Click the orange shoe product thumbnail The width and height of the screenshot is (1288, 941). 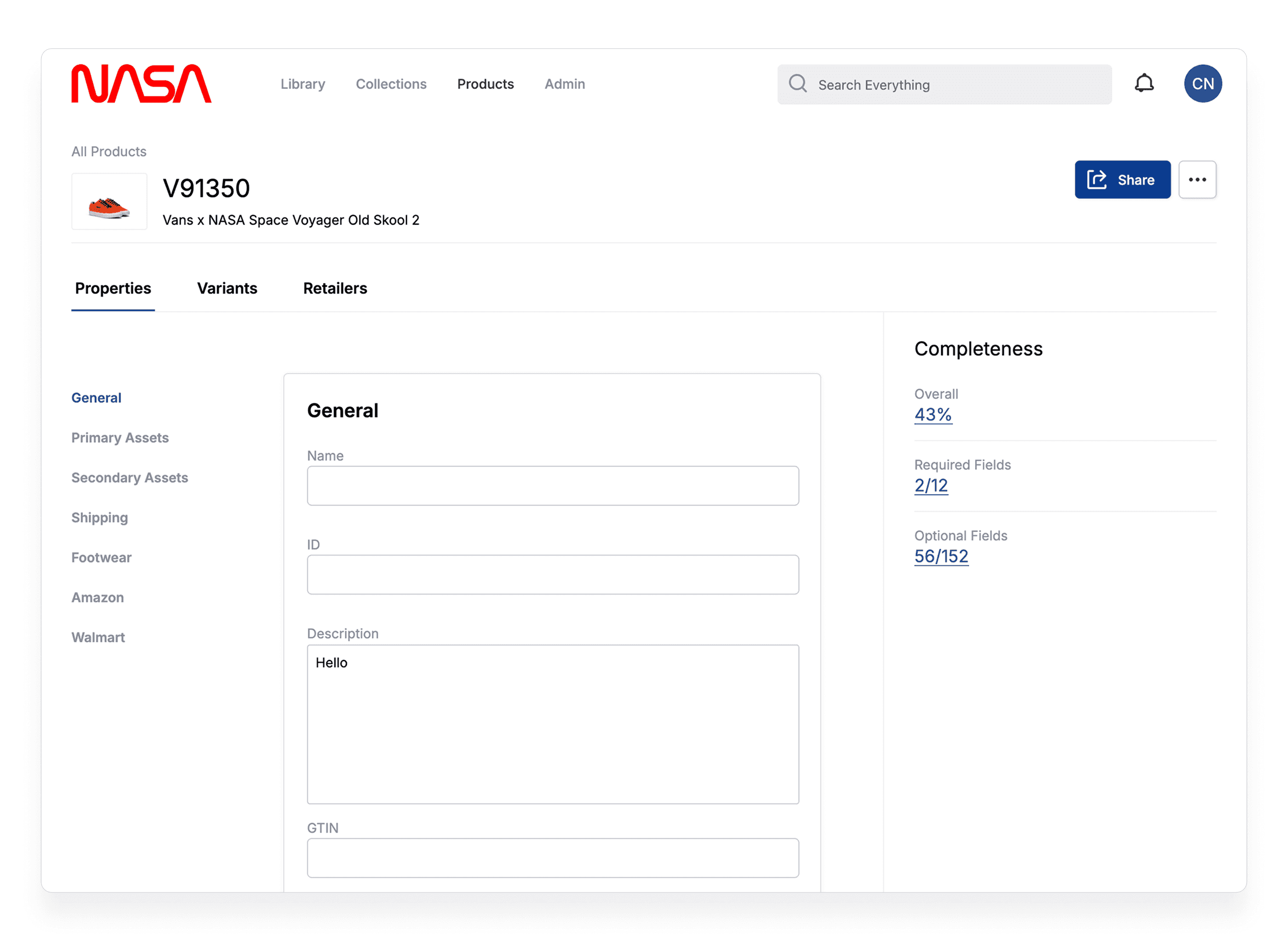click(109, 202)
